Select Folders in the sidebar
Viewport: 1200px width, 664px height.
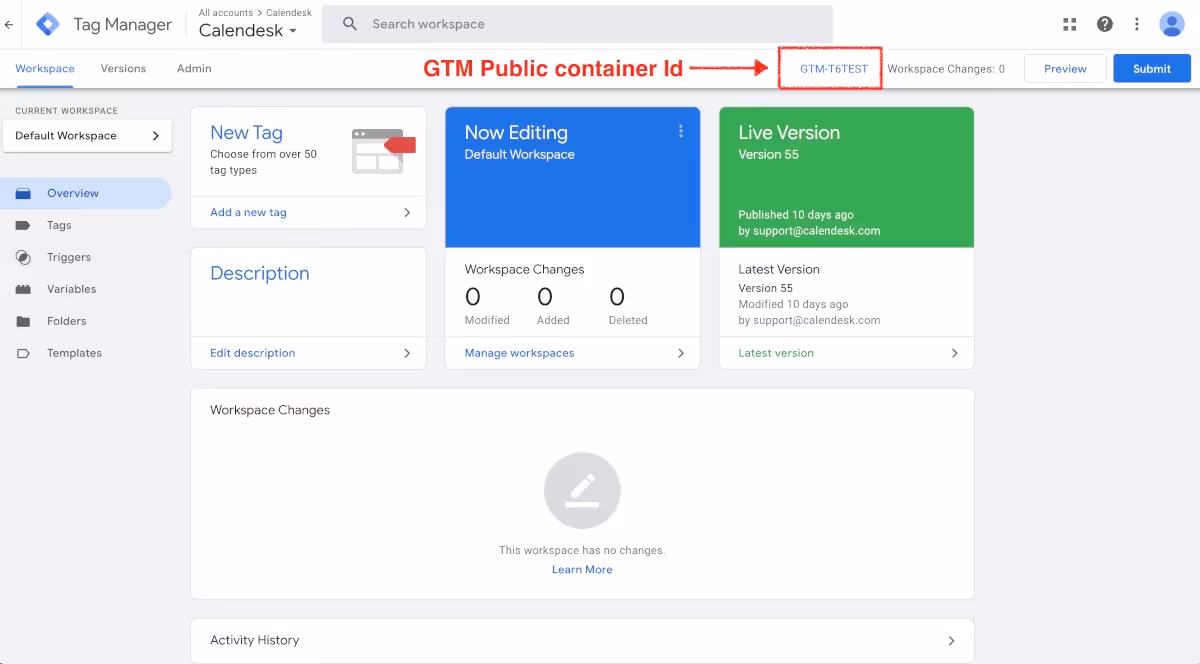click(x=66, y=321)
